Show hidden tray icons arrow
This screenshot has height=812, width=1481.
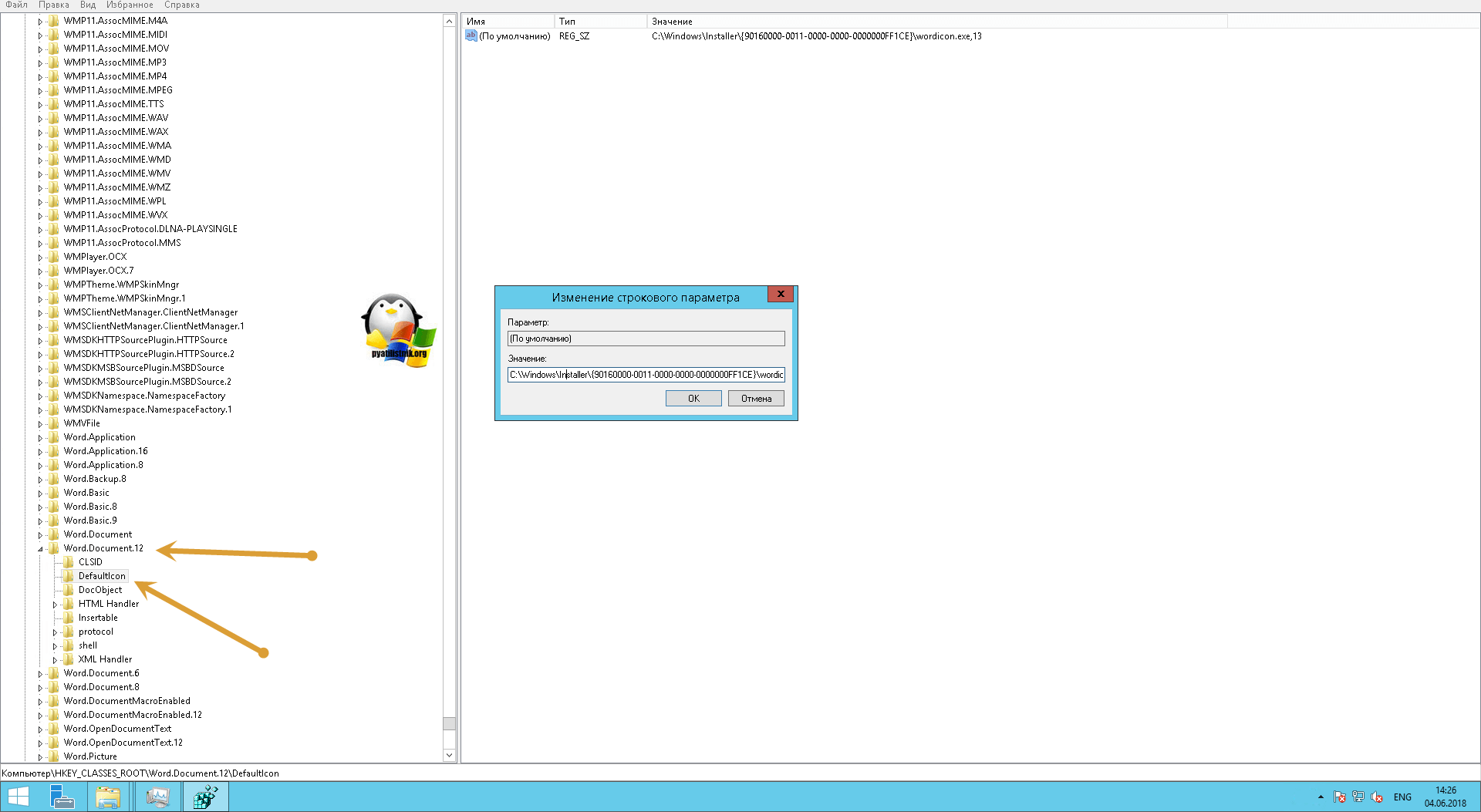1321,797
